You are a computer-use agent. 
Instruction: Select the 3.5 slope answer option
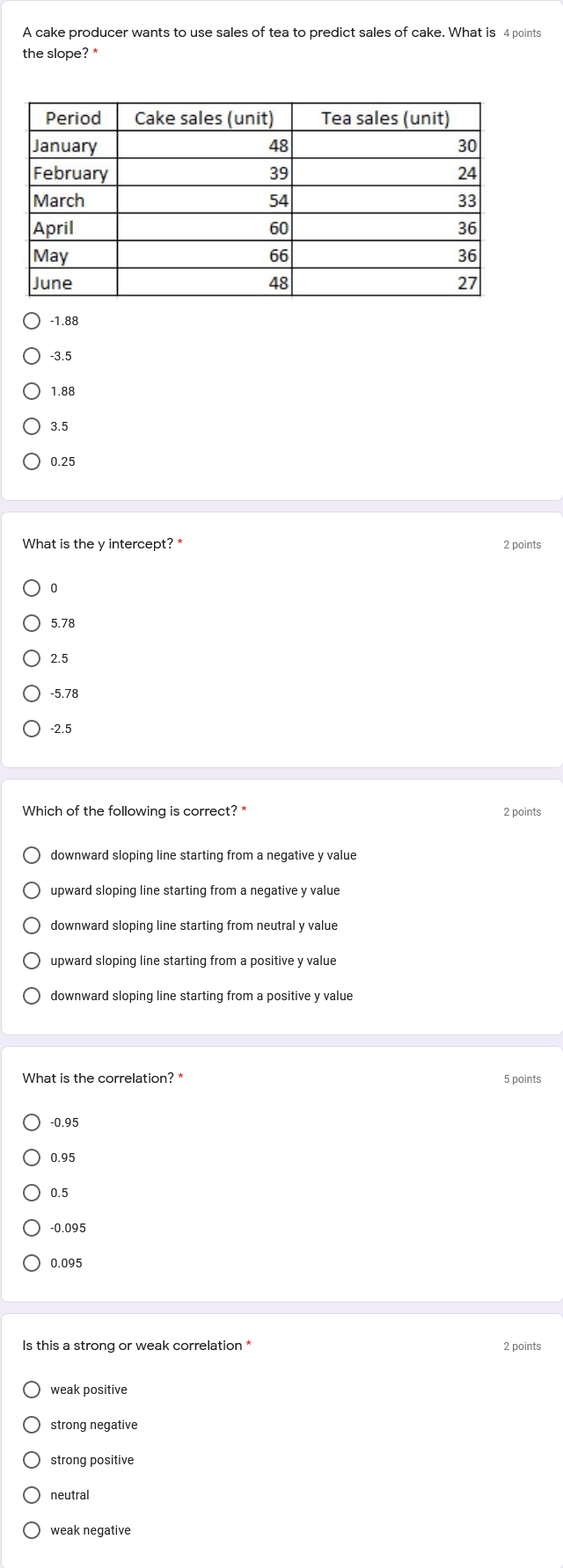(32, 426)
